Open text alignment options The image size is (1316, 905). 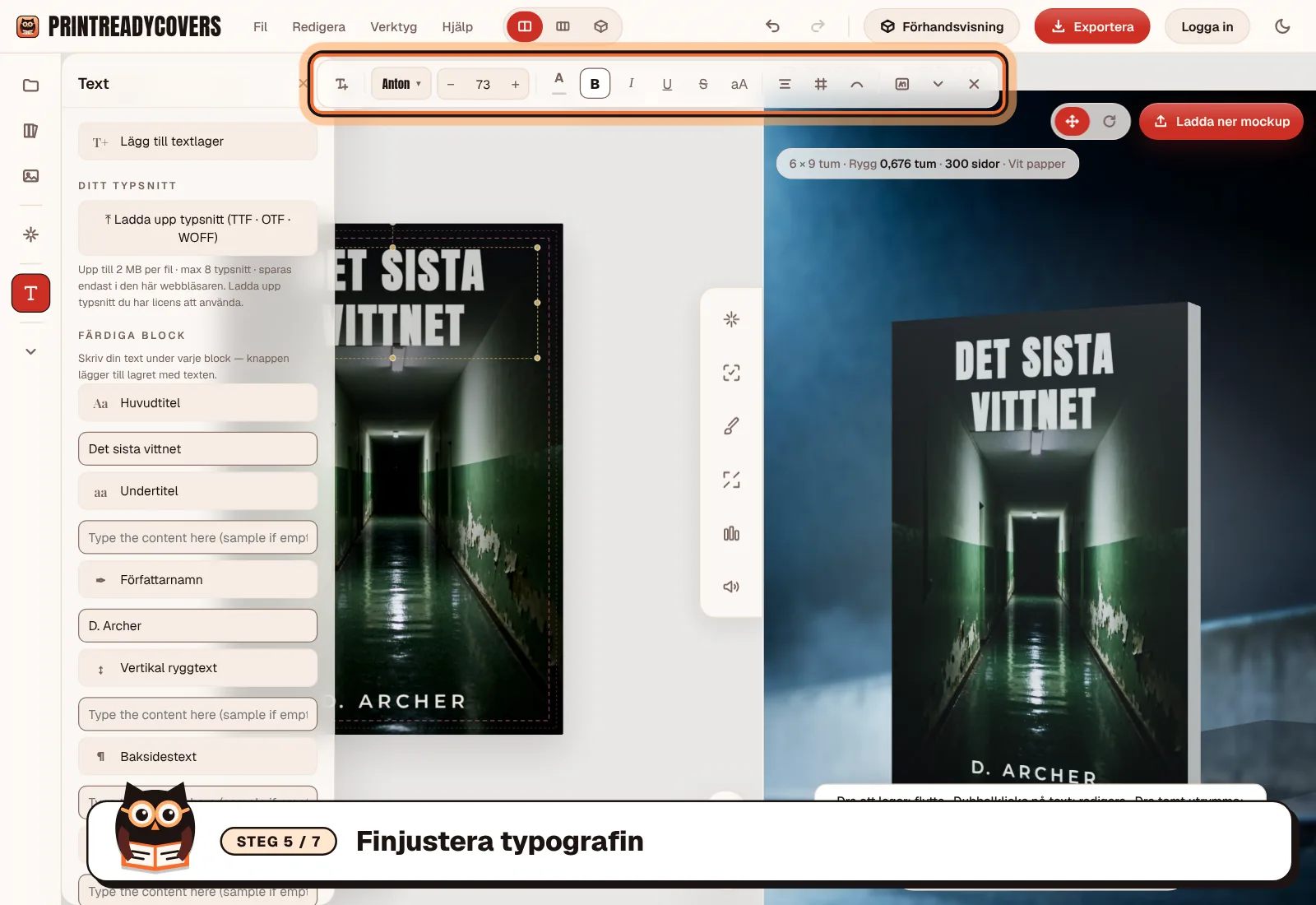[785, 84]
